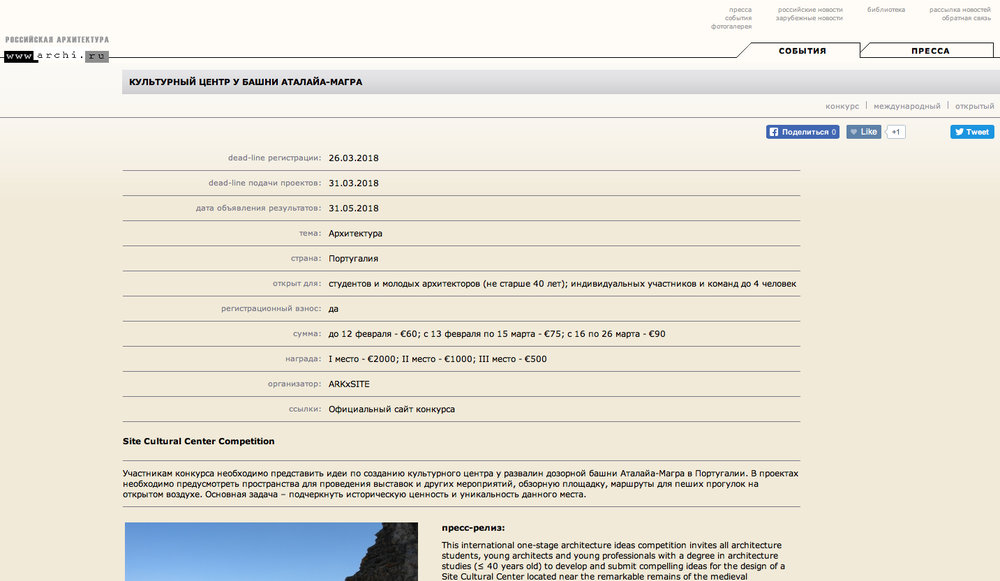Image resolution: width=1000 pixels, height=581 pixels.
Task: Tweet this page using Twitter button
Action: coord(971,132)
